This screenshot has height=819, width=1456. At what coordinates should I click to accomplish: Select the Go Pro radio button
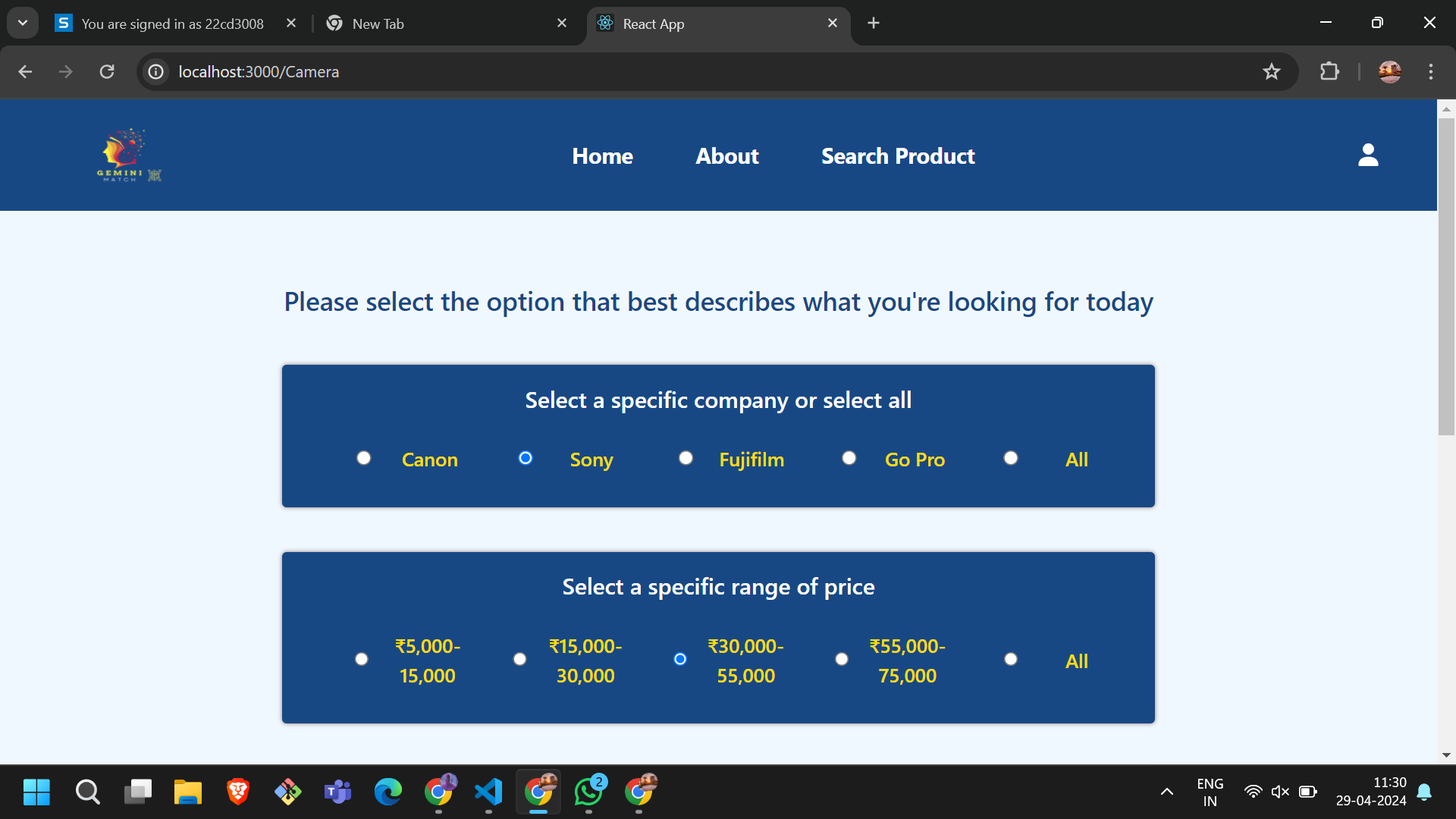tap(849, 458)
